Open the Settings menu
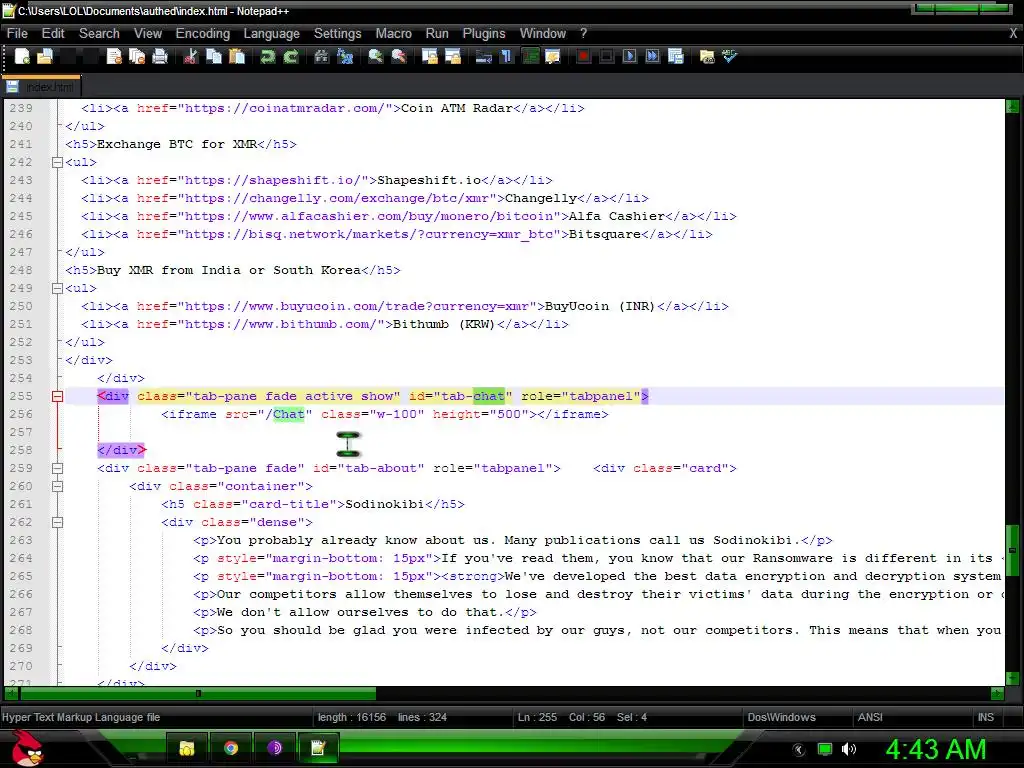The height and width of the screenshot is (768, 1024). click(x=337, y=33)
